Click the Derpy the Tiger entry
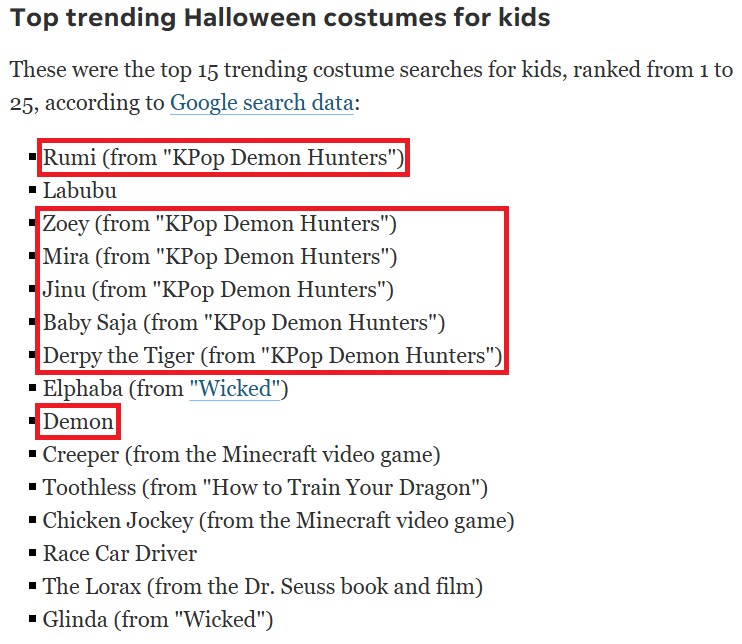The height and width of the screenshot is (644, 742). pos(271,356)
